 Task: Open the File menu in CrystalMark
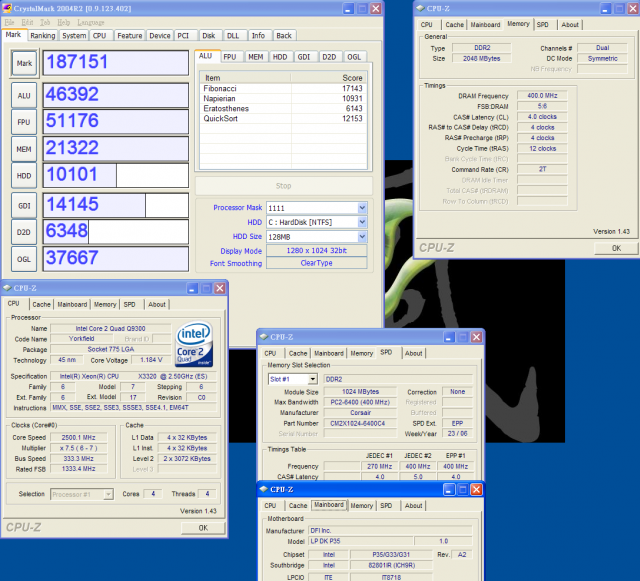(9, 22)
